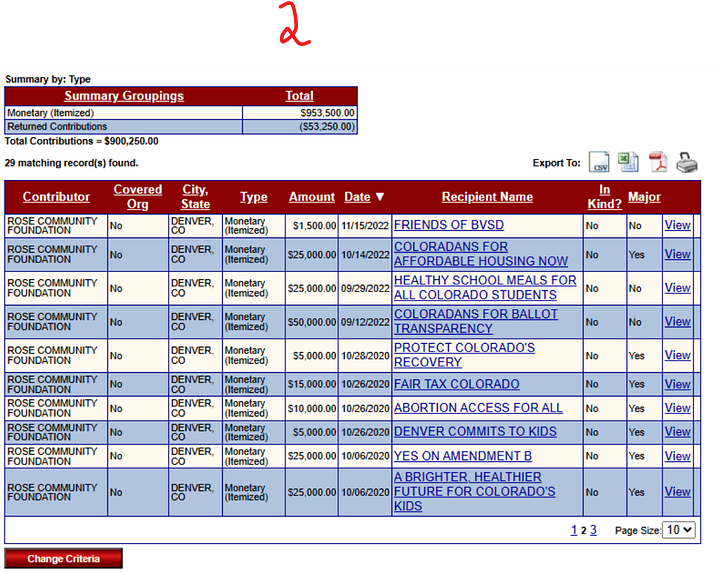Select the 11/15/2022 date cell
The image size is (720, 572).
click(365, 225)
